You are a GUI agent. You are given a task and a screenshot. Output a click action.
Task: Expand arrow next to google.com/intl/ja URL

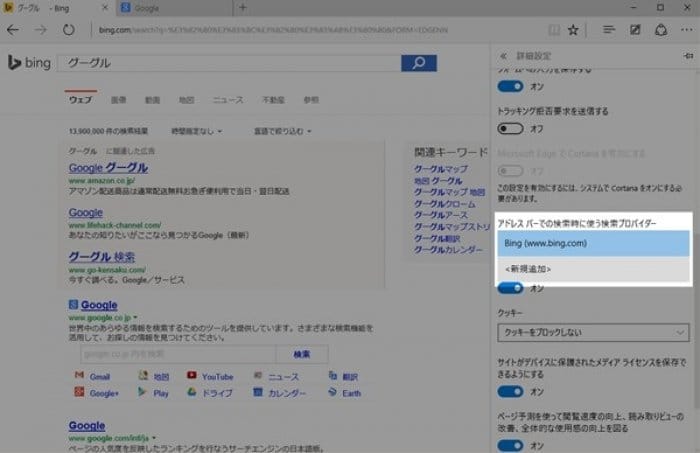[x=154, y=438]
